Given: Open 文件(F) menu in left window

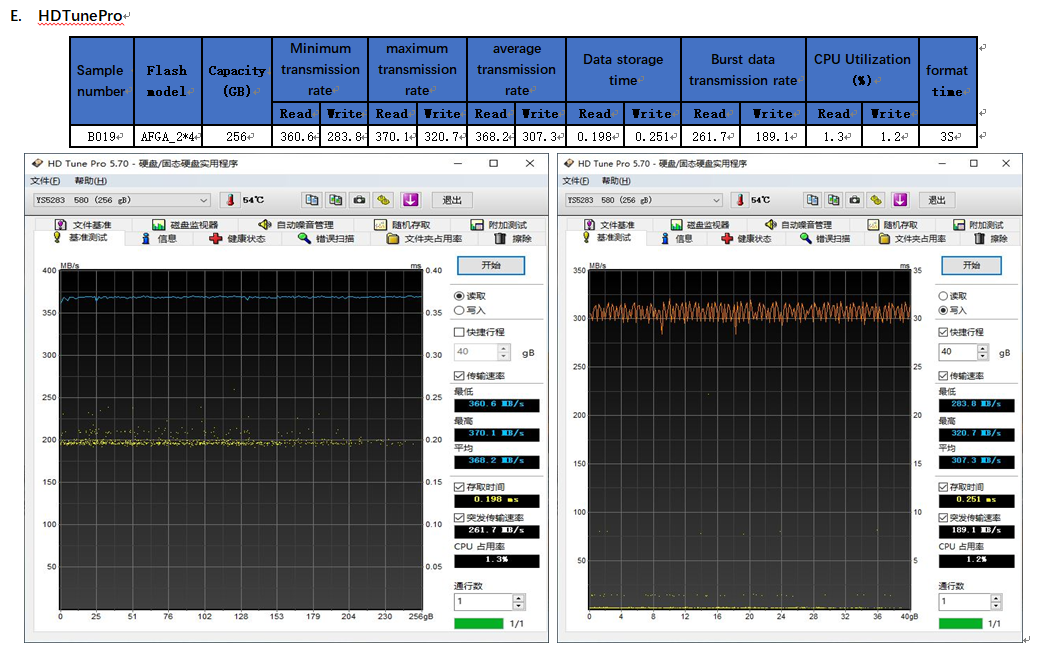Looking at the screenshot, I should pyautogui.click(x=45, y=181).
